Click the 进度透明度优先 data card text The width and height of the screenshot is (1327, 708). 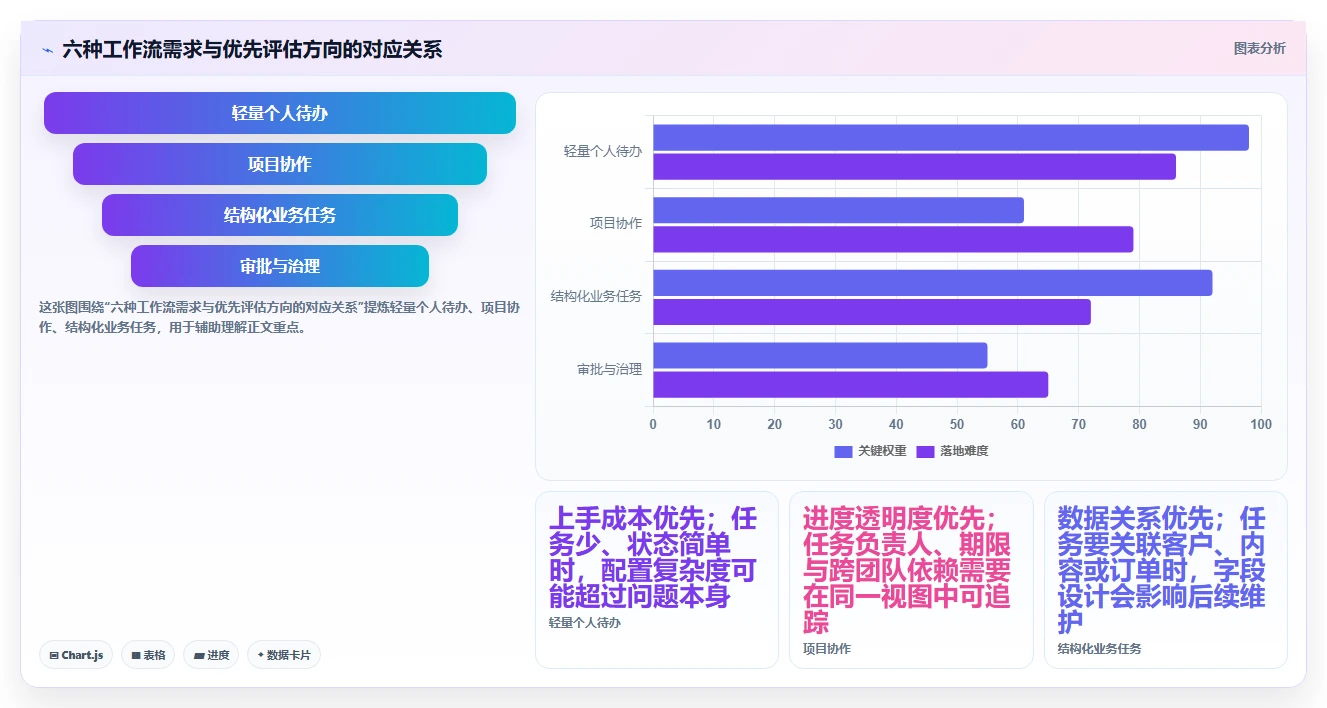[907, 571]
